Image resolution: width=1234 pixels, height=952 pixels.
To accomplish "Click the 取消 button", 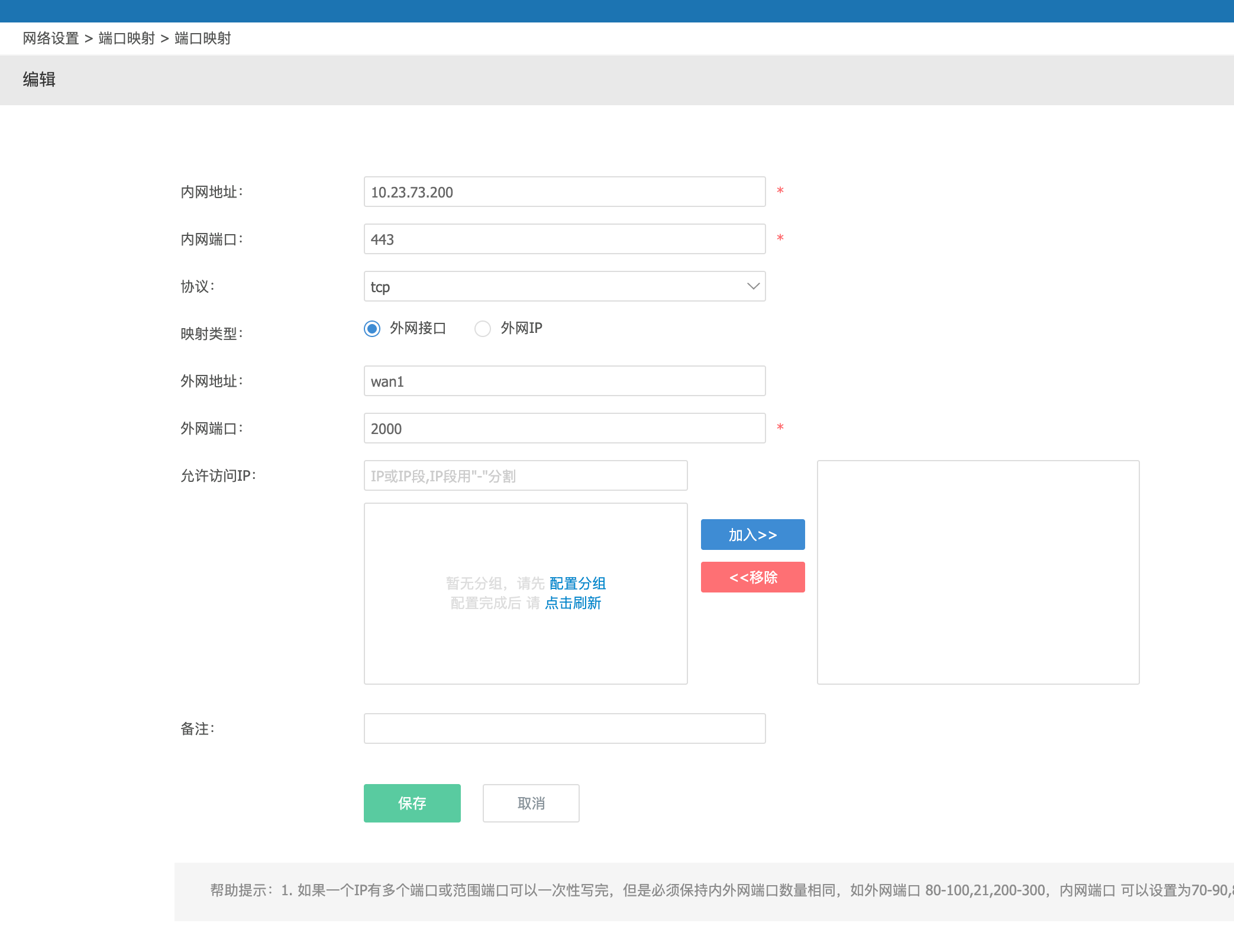I will [531, 803].
